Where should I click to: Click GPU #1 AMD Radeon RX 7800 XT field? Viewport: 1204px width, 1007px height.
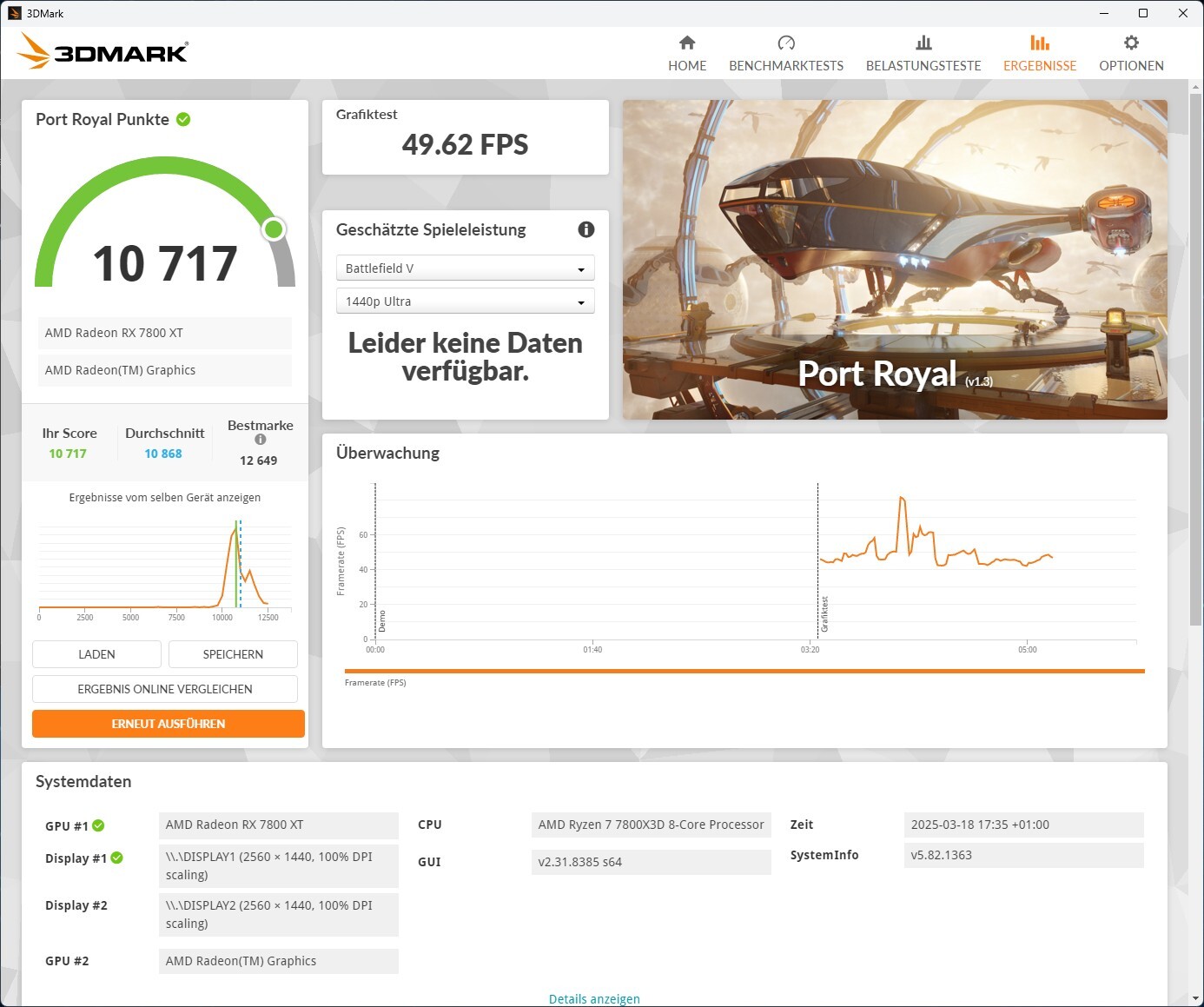[x=279, y=825]
